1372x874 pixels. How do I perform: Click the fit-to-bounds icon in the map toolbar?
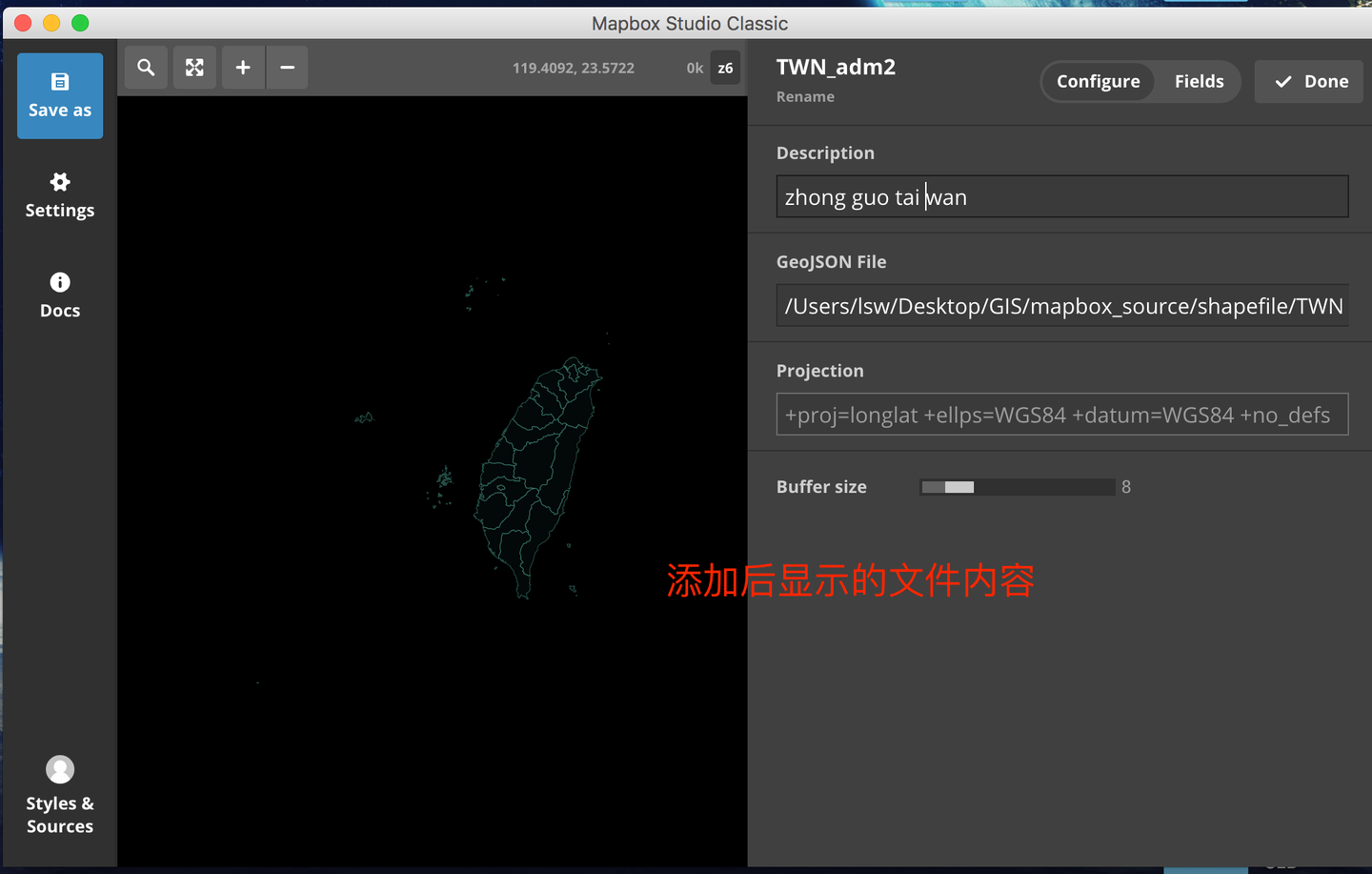click(194, 67)
